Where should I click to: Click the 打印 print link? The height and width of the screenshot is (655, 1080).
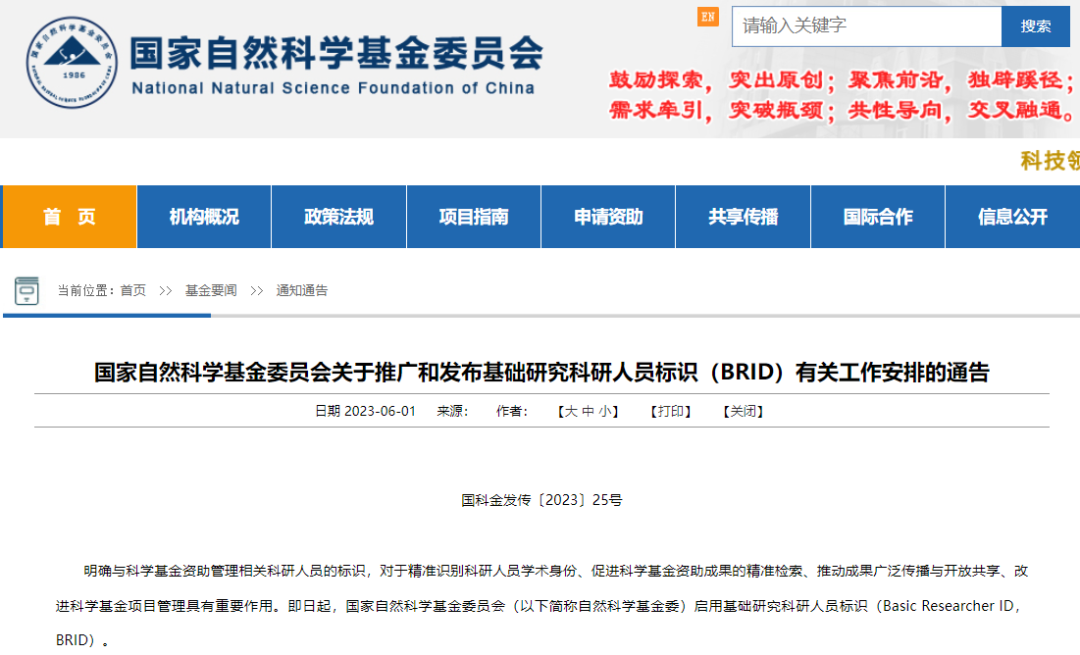click(670, 411)
